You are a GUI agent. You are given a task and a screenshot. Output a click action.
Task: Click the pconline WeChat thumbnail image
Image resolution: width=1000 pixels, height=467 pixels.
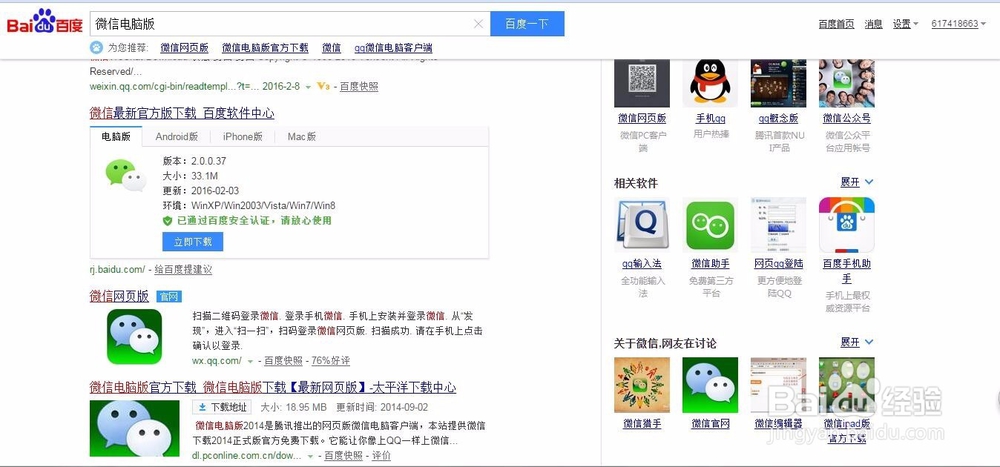(135, 428)
